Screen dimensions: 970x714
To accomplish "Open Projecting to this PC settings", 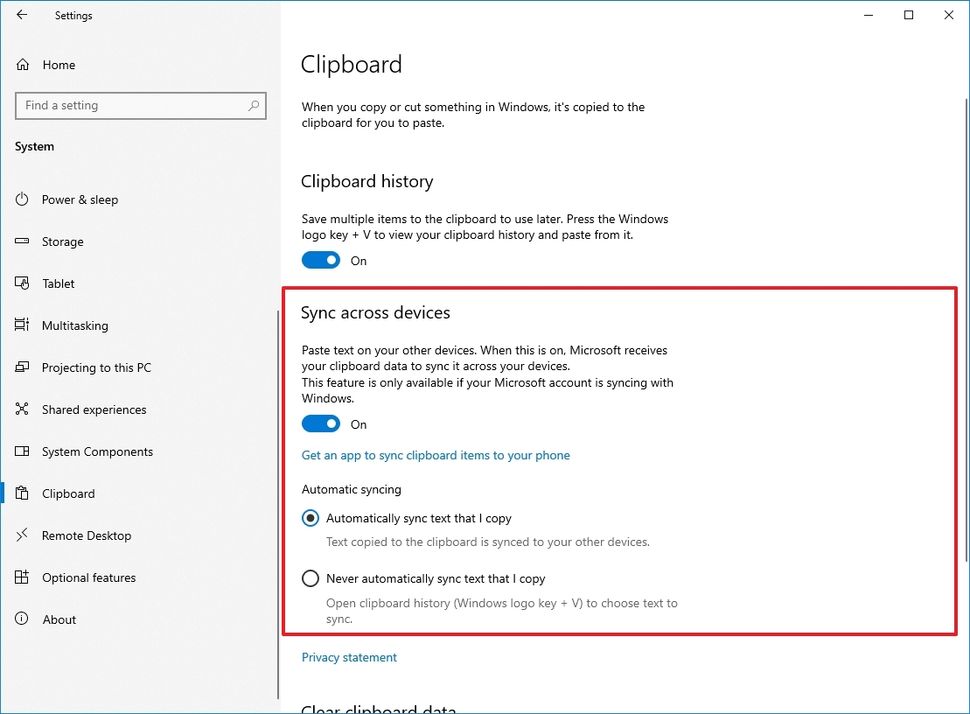I will [94, 367].
